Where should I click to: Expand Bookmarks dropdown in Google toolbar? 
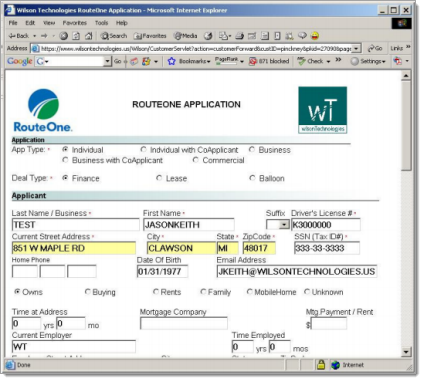[x=208, y=61]
